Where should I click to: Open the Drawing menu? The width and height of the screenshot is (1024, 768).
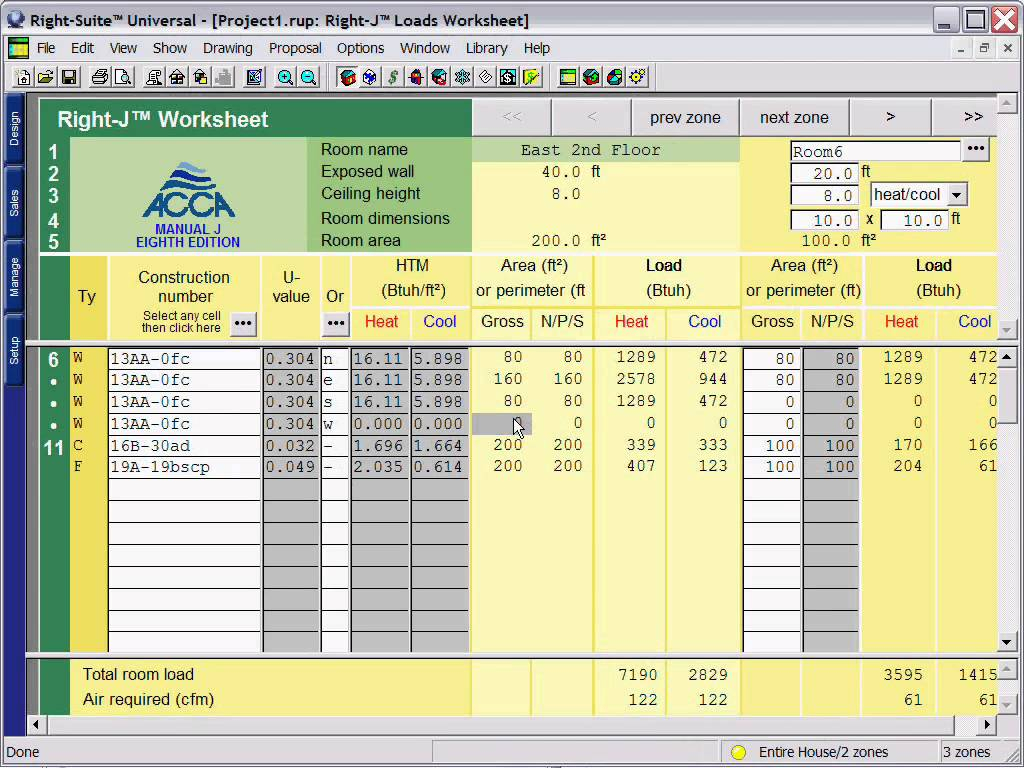pyautogui.click(x=228, y=48)
